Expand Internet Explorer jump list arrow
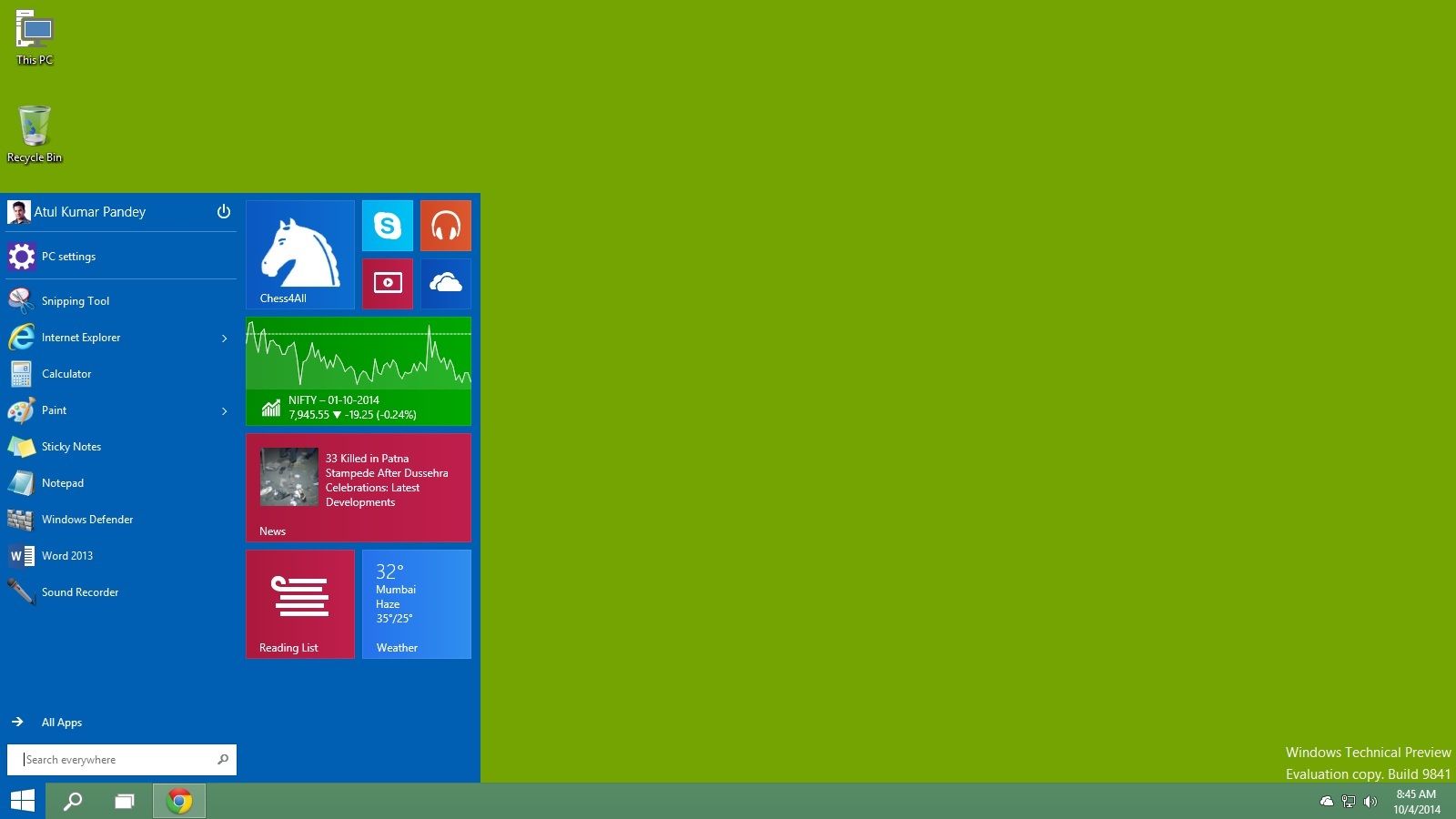The width and height of the screenshot is (1456, 819). point(225,339)
